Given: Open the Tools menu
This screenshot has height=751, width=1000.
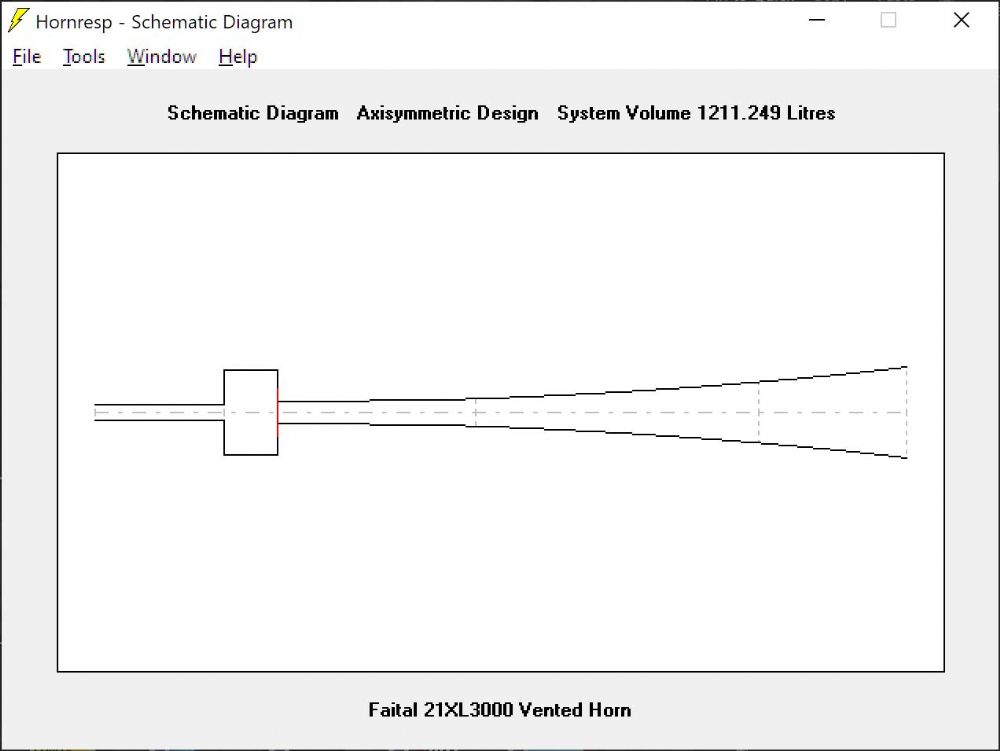Looking at the screenshot, I should (84, 57).
